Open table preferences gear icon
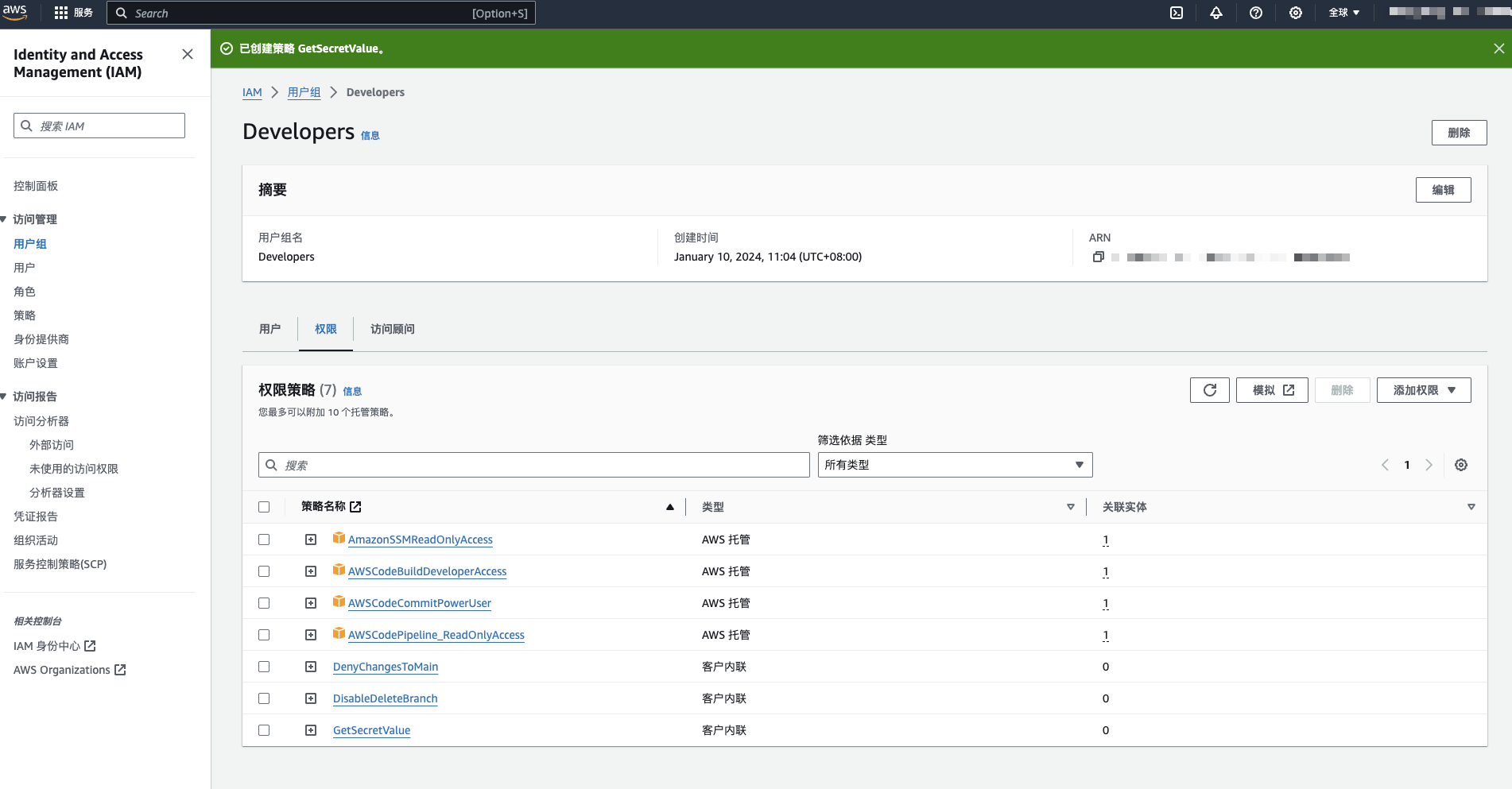The height and width of the screenshot is (789, 1512). 1461,465
